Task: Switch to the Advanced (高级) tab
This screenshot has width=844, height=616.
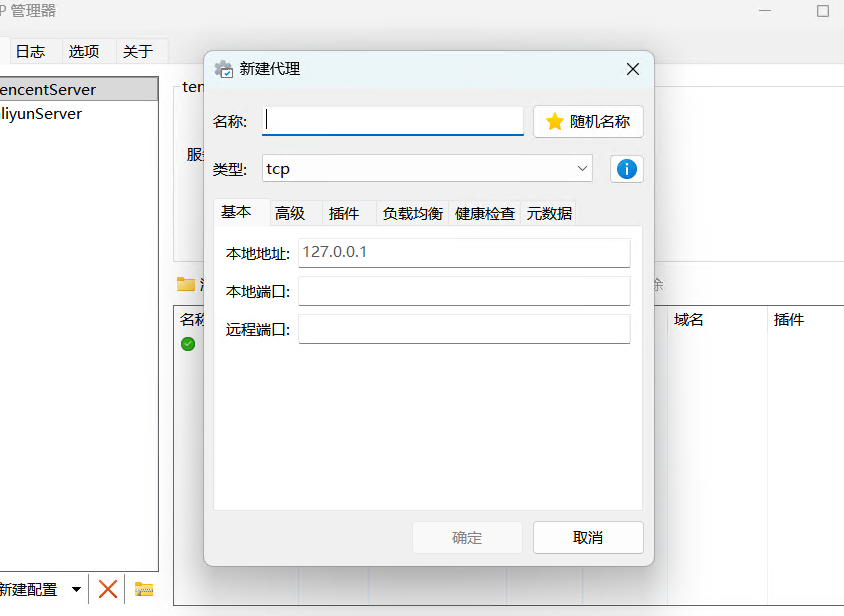Action: coord(290,213)
